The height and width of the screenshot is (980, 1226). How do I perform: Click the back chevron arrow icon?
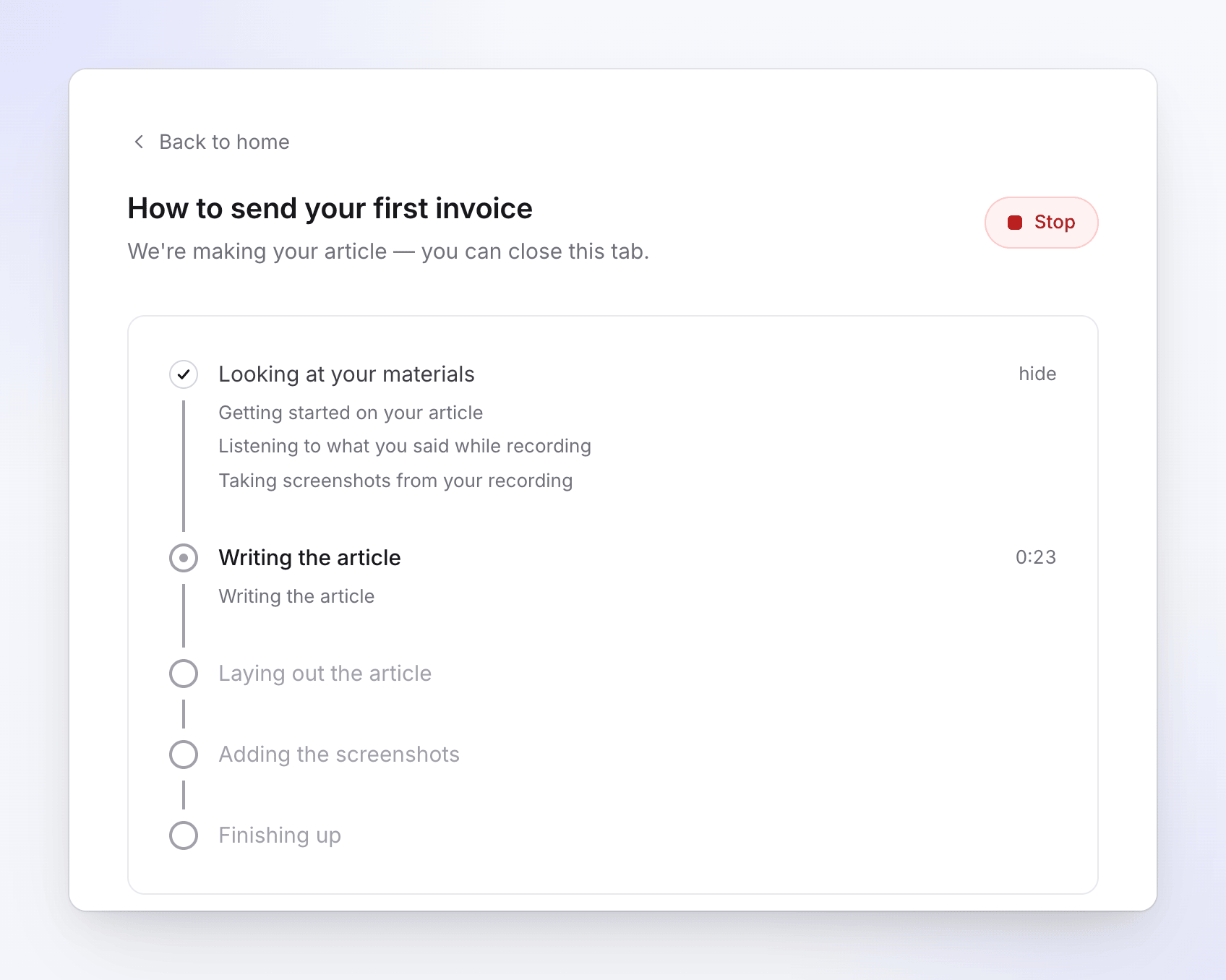139,142
